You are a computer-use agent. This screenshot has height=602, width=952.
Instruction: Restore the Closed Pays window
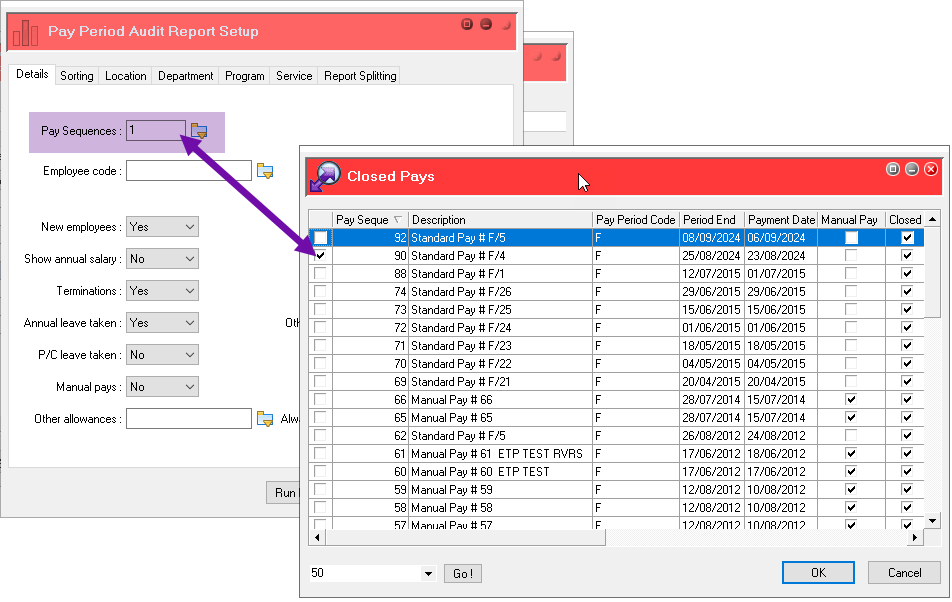[893, 169]
